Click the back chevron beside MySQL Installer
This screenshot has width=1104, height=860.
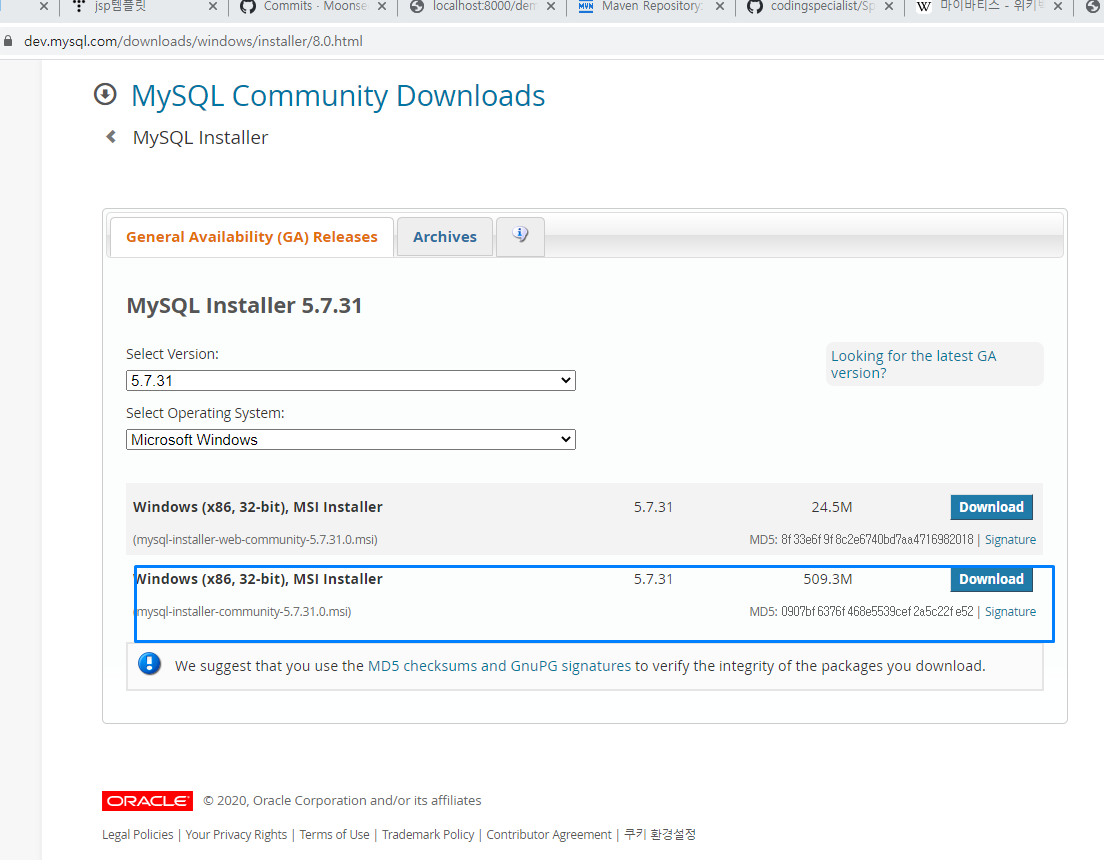click(x=111, y=137)
